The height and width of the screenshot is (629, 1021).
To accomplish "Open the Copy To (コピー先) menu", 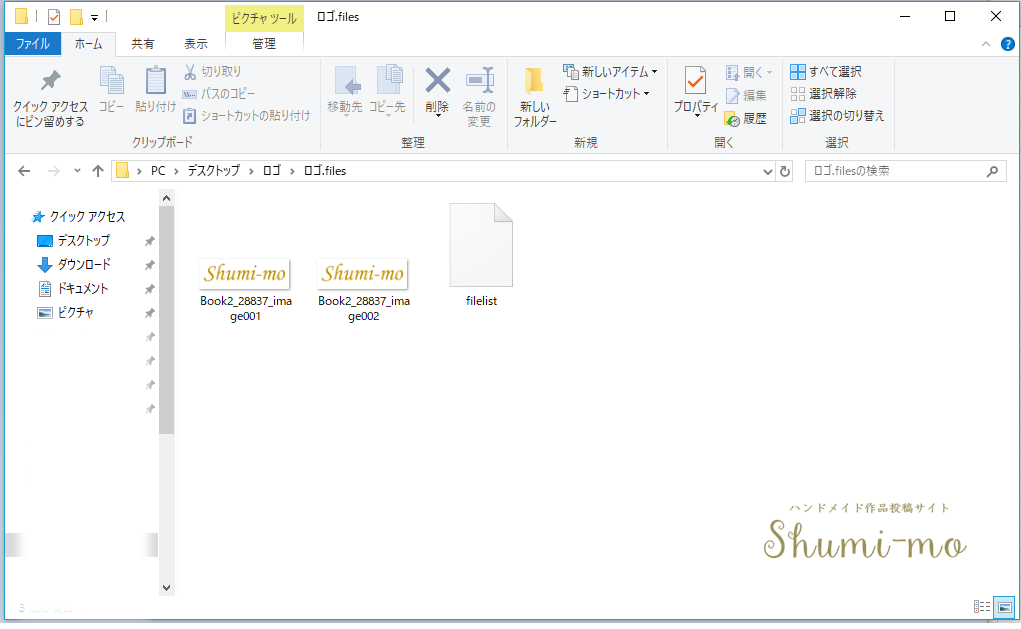I will 388,90.
